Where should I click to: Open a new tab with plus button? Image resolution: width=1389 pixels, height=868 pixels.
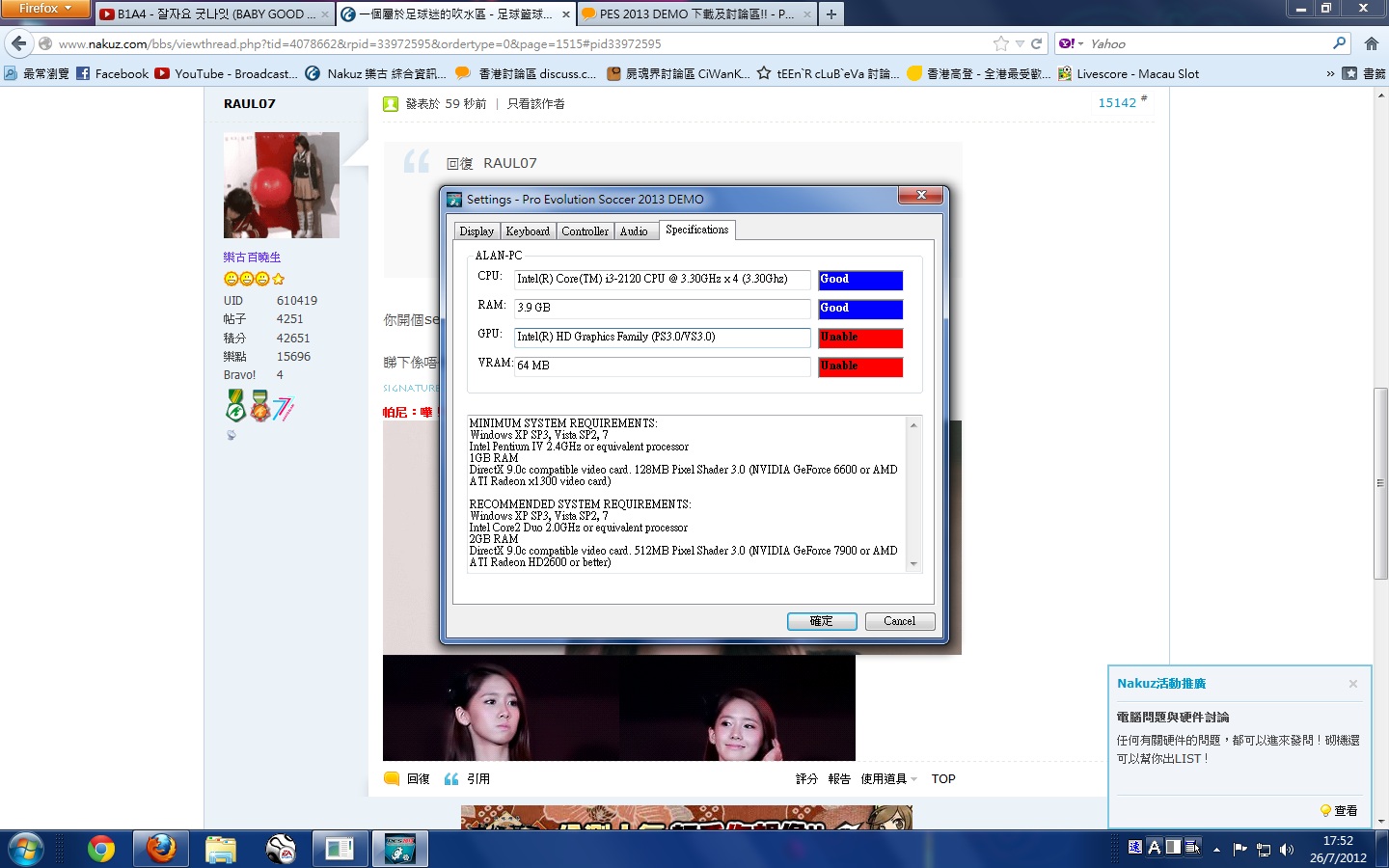[x=831, y=14]
